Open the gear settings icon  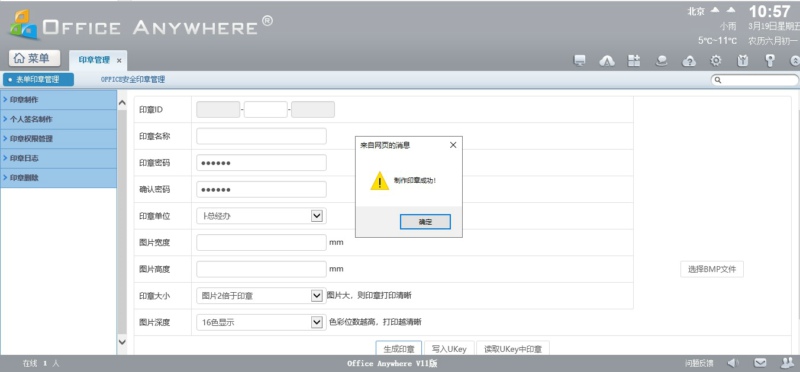click(716, 61)
